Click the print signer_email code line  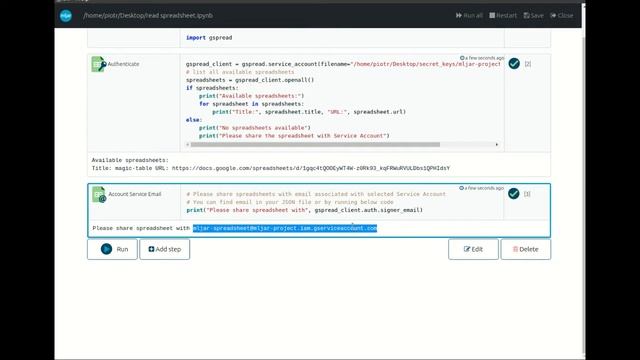click(304, 210)
